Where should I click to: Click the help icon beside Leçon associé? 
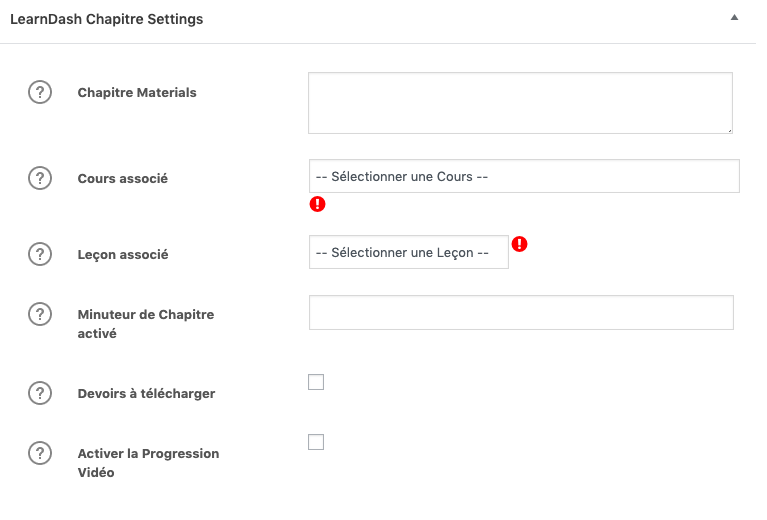40,254
